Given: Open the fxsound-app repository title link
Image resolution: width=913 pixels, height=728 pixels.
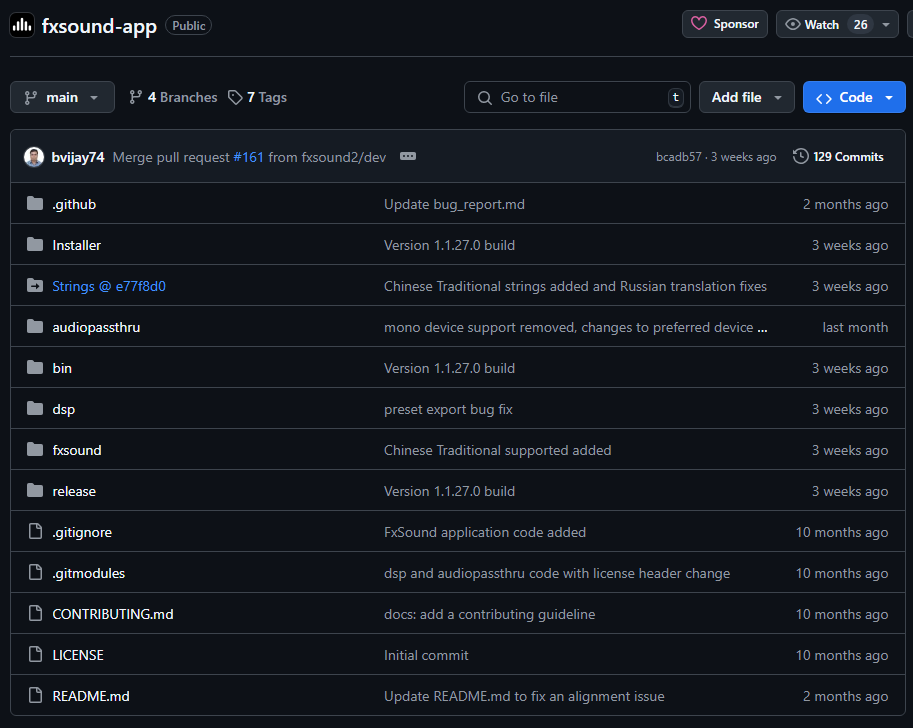Looking at the screenshot, I should click(x=99, y=26).
